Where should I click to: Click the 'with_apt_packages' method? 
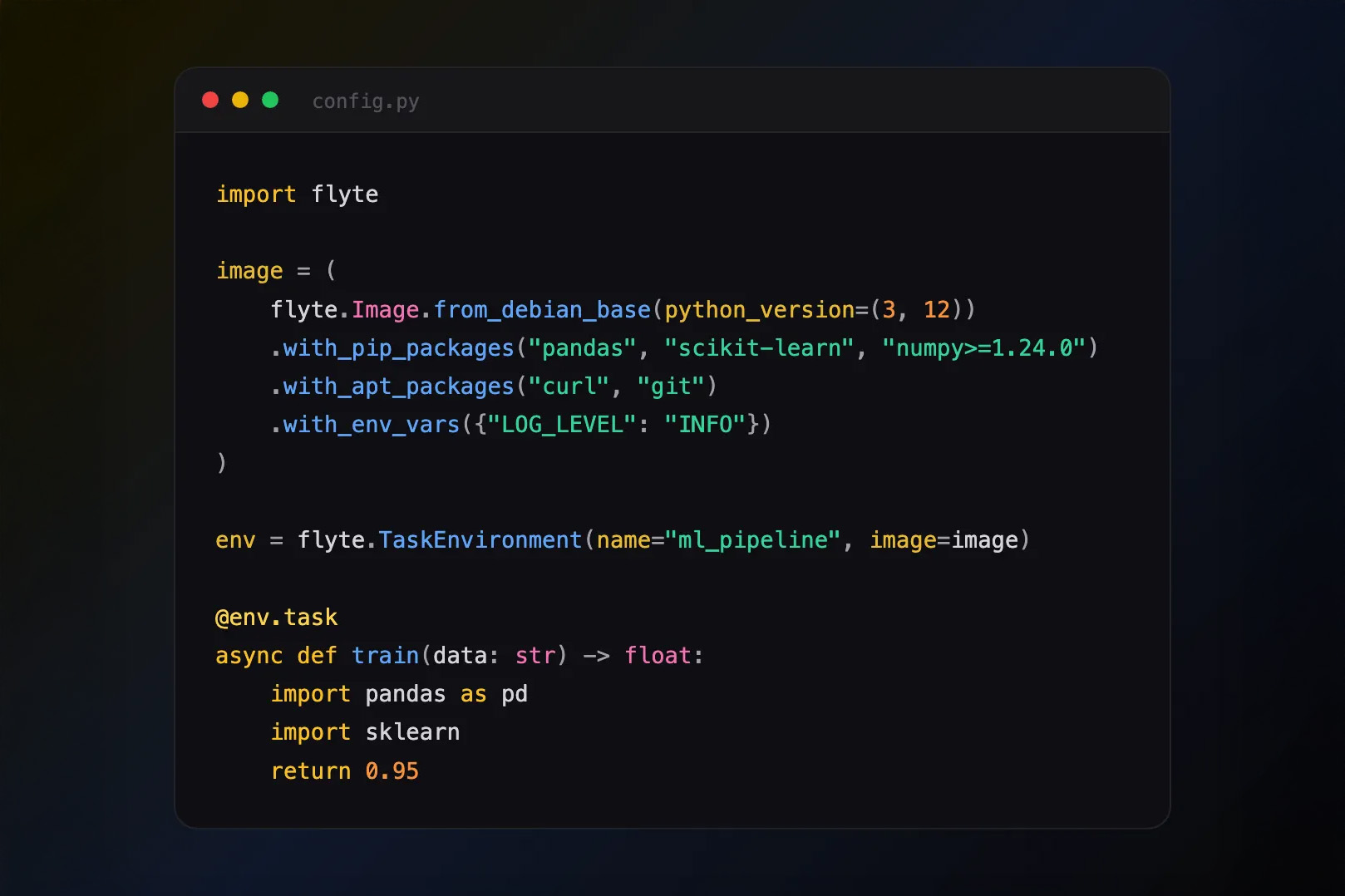coord(399,386)
